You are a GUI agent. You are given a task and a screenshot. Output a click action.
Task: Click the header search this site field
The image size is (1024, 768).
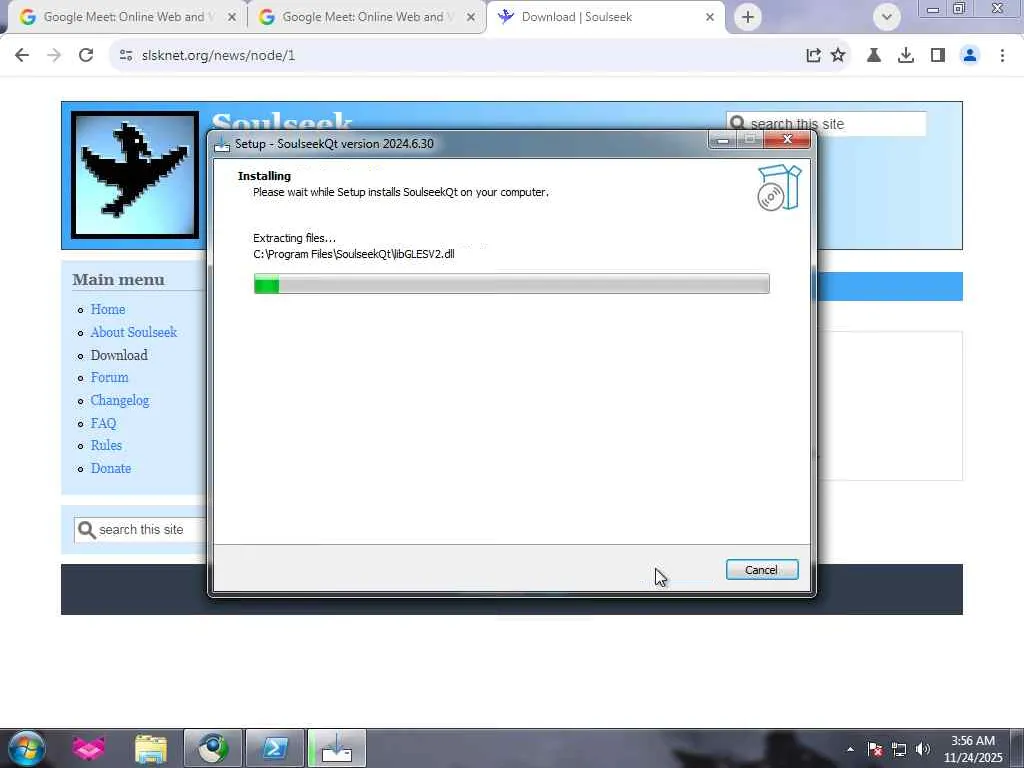pyautogui.click(x=826, y=123)
